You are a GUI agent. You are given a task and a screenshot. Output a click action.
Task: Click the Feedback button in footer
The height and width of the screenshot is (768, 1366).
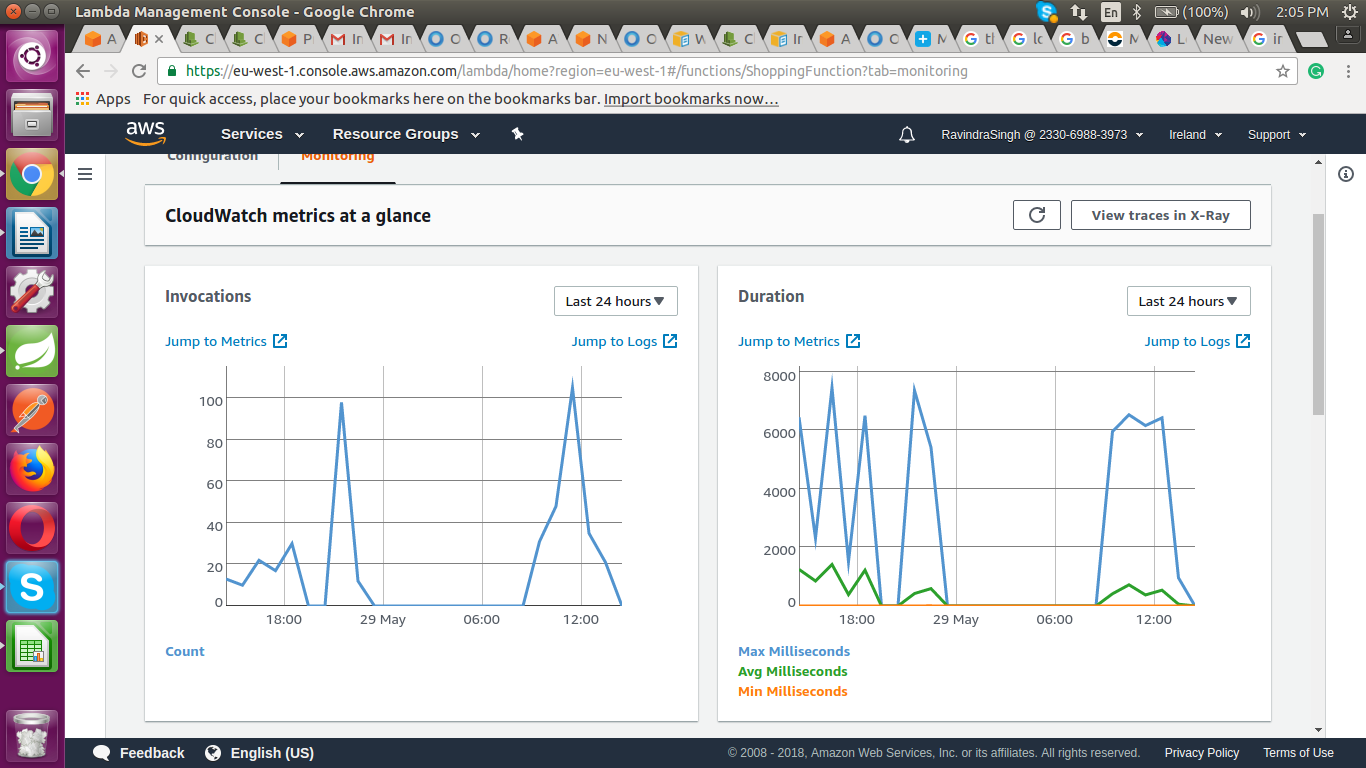139,753
